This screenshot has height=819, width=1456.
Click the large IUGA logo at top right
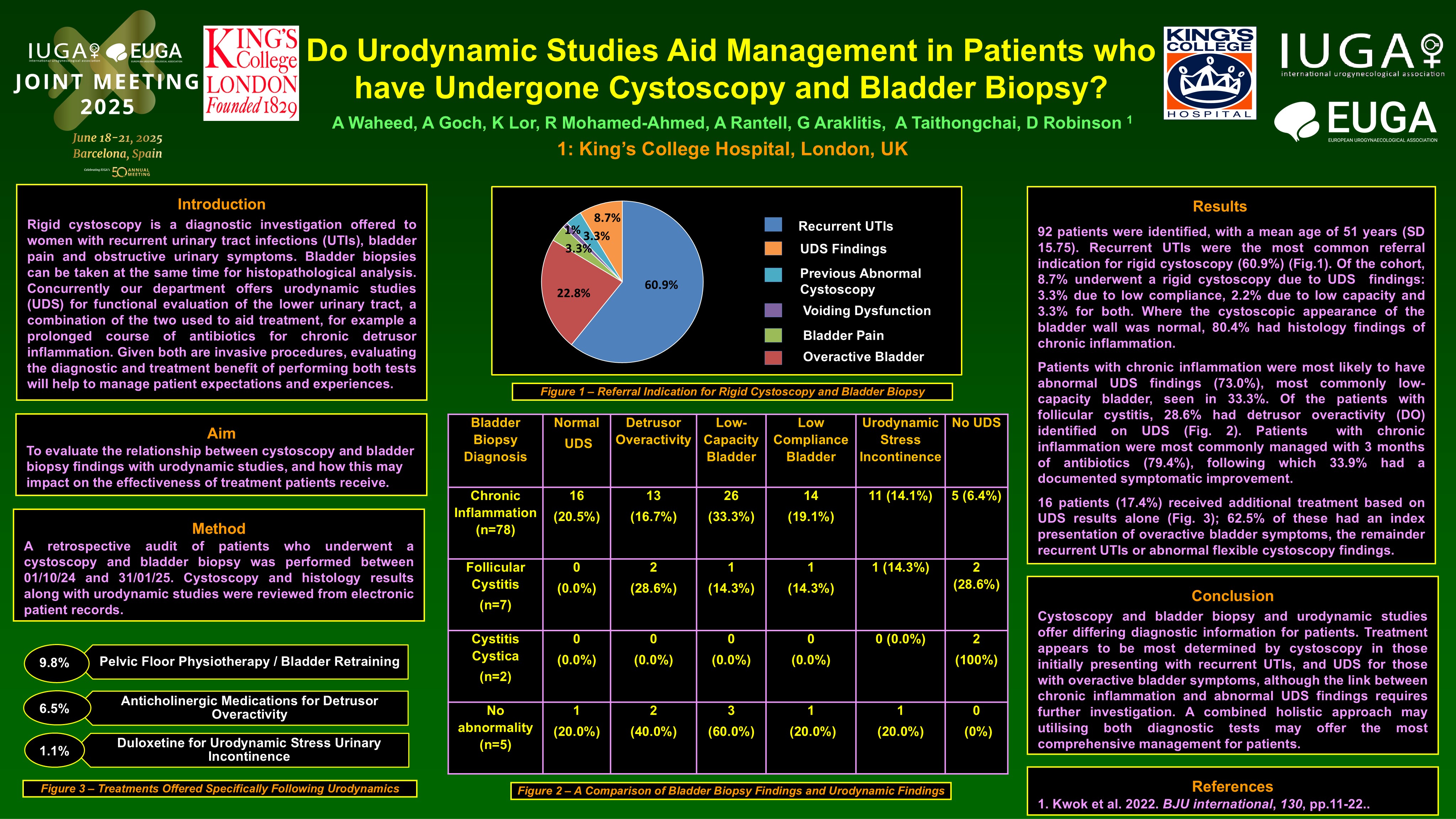[x=1362, y=55]
